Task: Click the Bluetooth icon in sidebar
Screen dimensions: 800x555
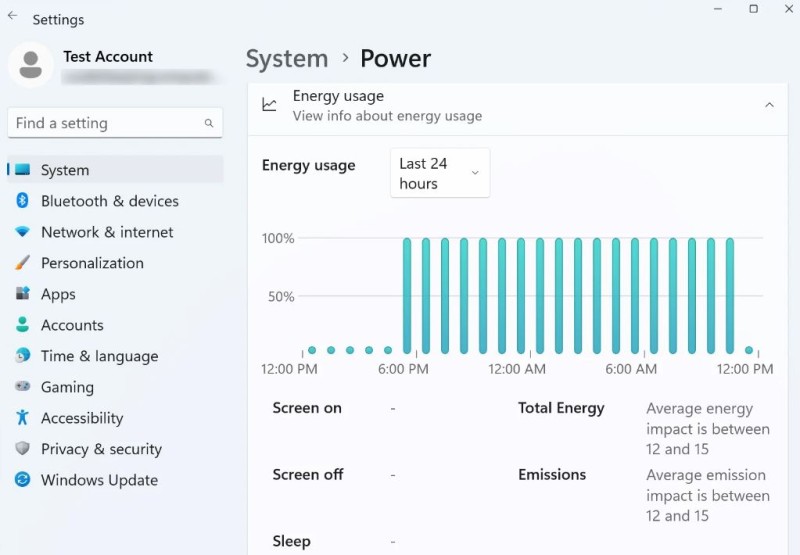Action: (22, 200)
